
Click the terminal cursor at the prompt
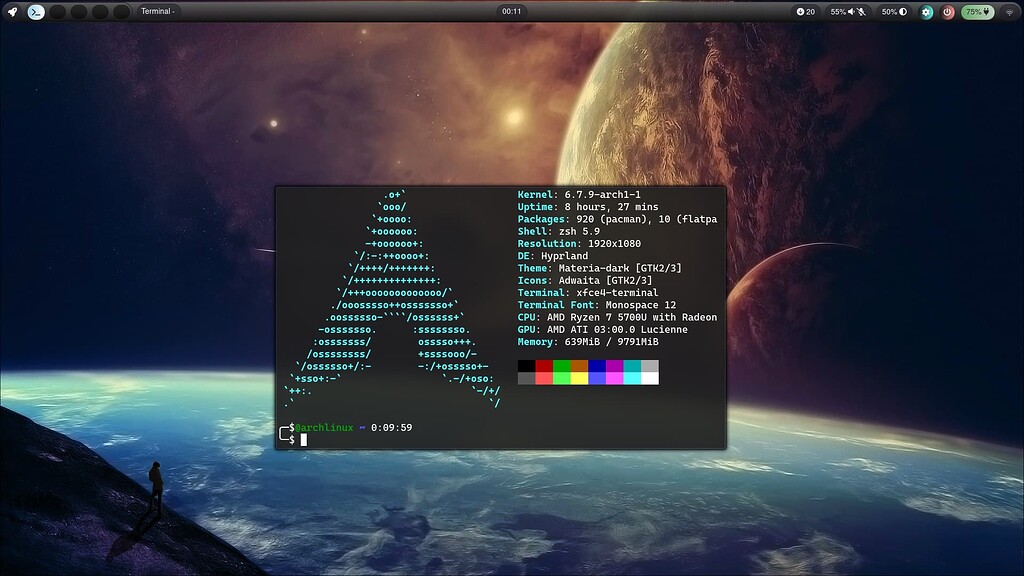[x=304, y=440]
